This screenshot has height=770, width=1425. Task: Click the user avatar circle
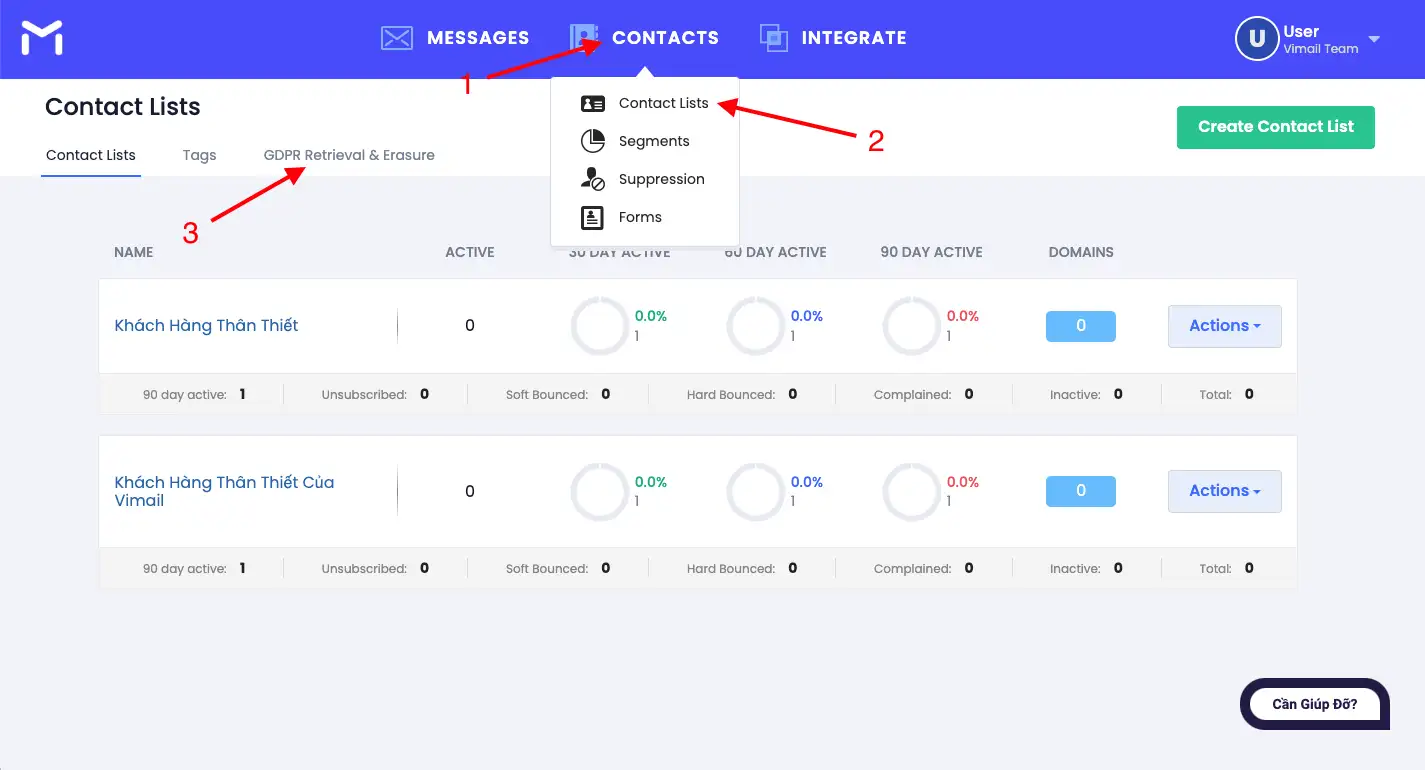point(1256,39)
